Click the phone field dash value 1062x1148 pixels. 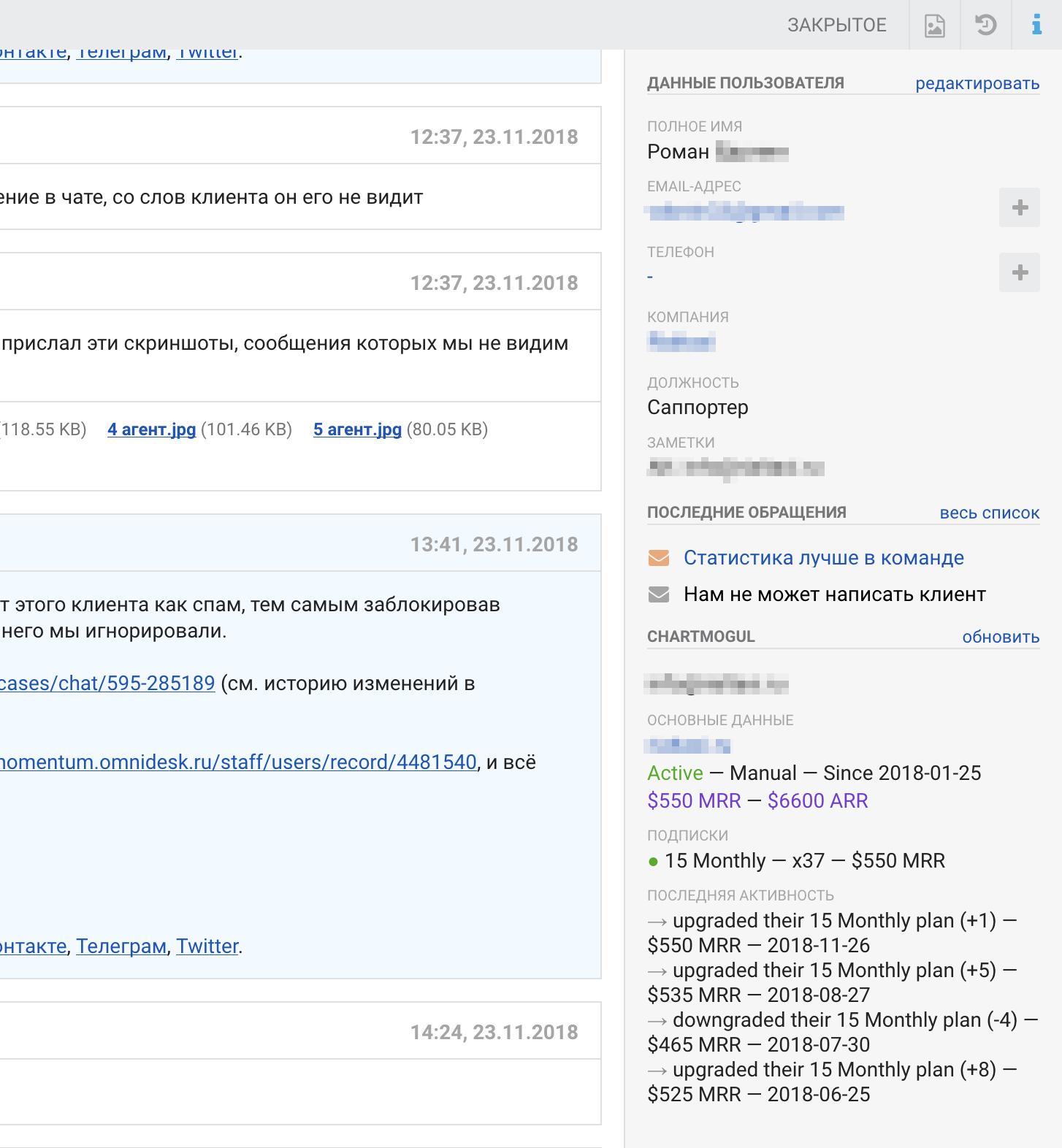[650, 278]
